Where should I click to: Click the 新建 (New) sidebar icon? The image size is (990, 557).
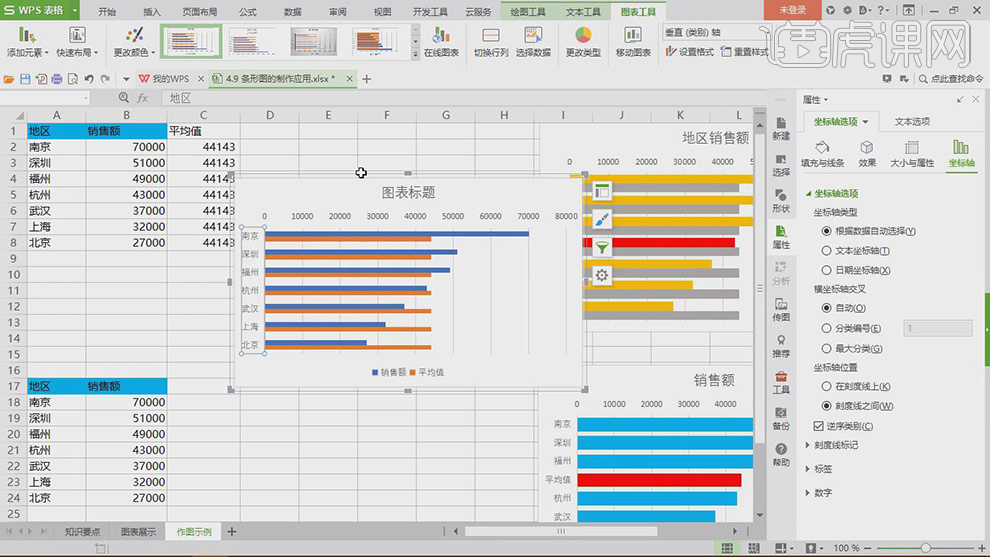(781, 128)
